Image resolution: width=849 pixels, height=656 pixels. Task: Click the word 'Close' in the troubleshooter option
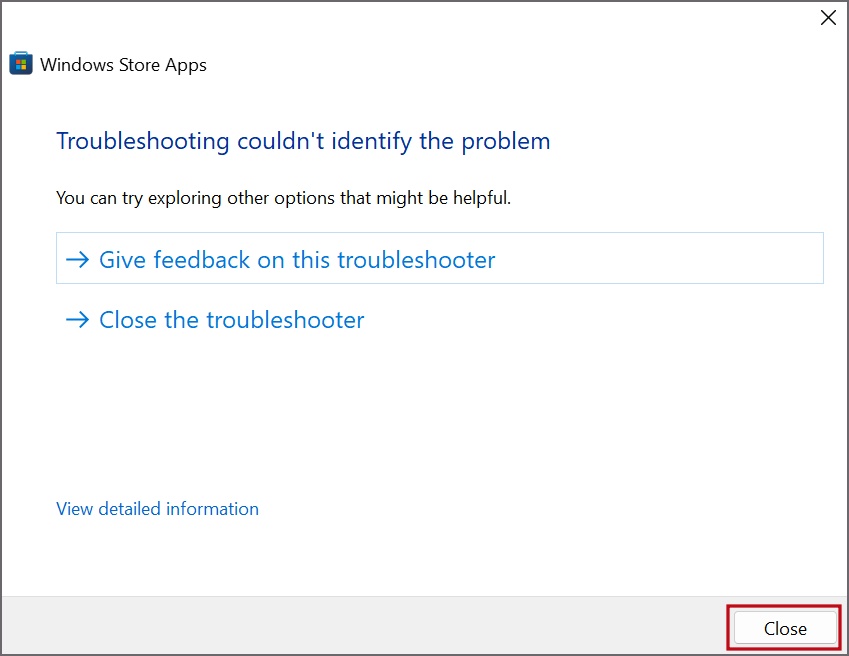[129, 320]
